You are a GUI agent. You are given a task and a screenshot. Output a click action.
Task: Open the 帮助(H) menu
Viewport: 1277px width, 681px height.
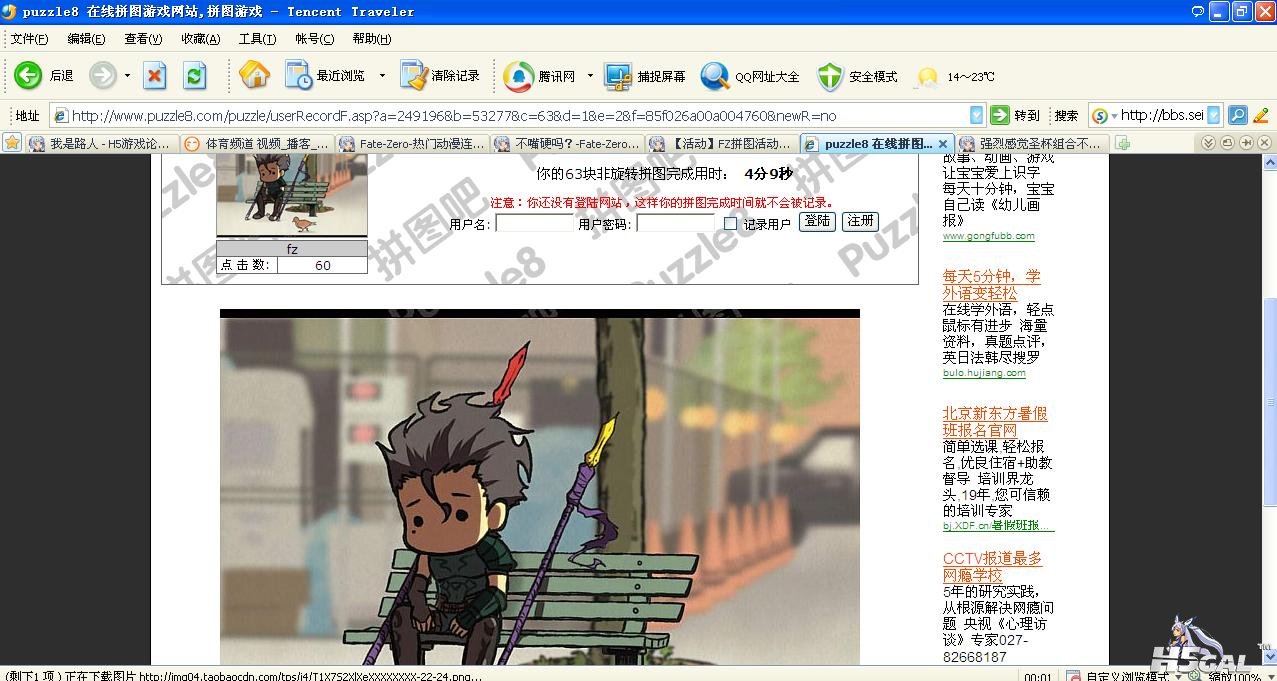(x=371, y=39)
